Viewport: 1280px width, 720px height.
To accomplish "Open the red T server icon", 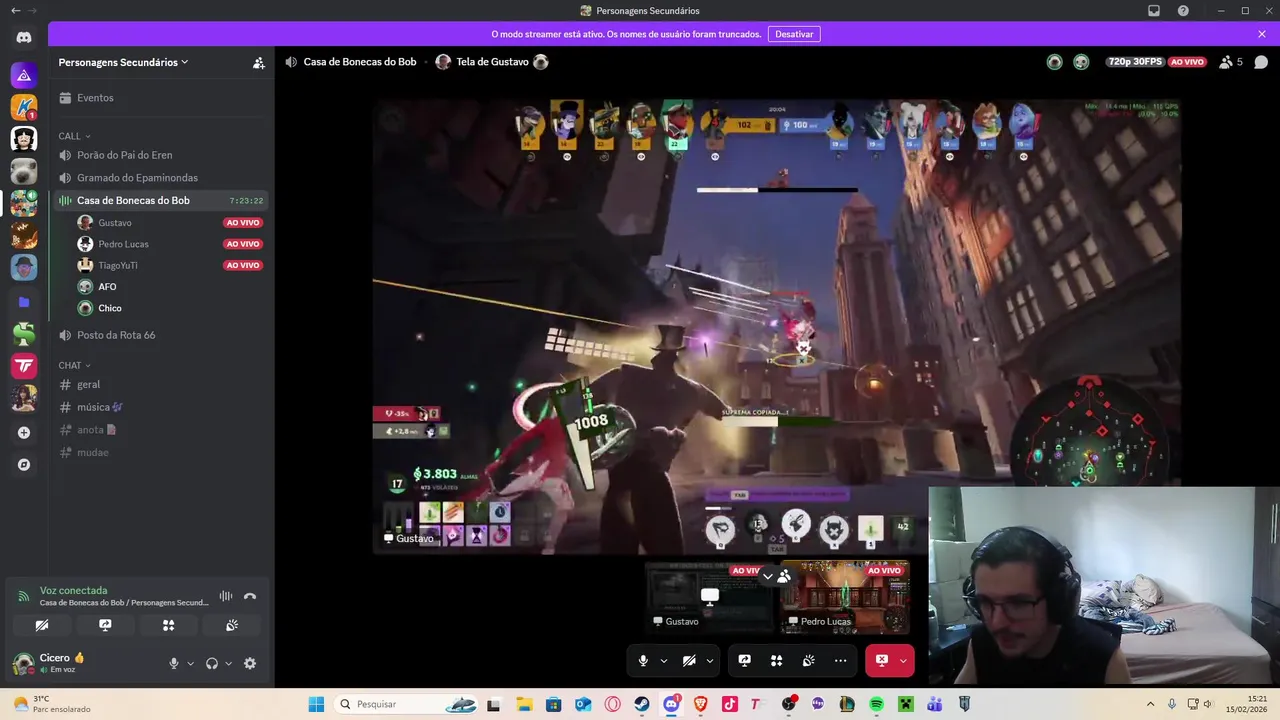I will (24, 366).
